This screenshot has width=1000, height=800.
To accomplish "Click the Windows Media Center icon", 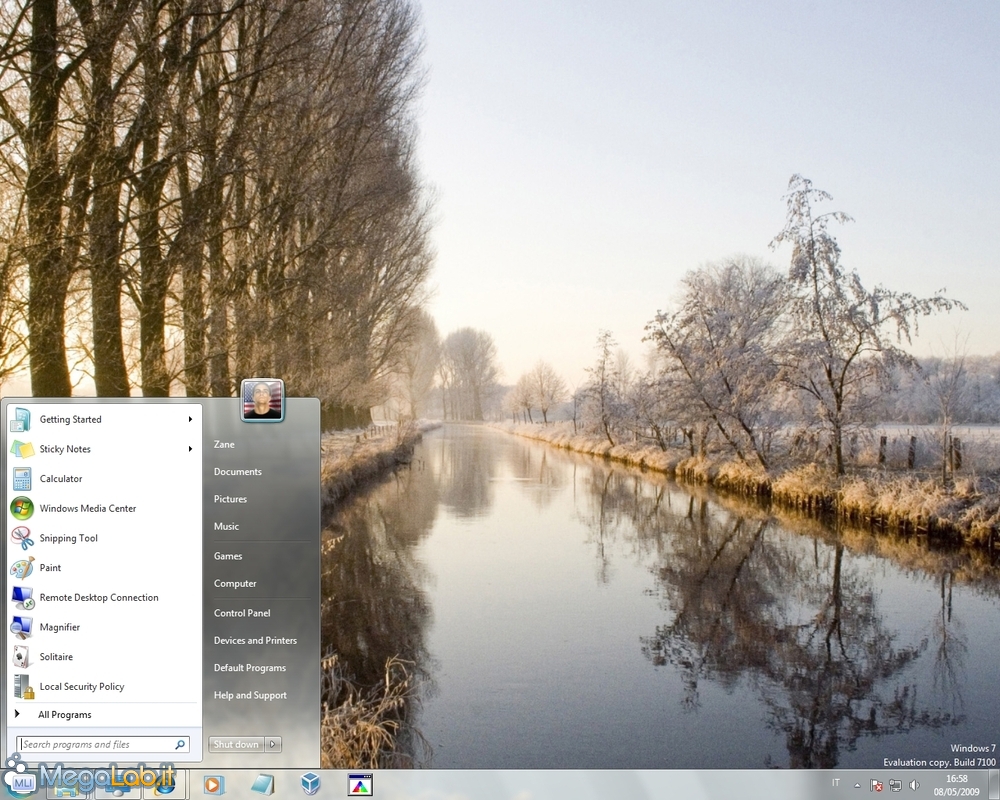I will [x=22, y=508].
